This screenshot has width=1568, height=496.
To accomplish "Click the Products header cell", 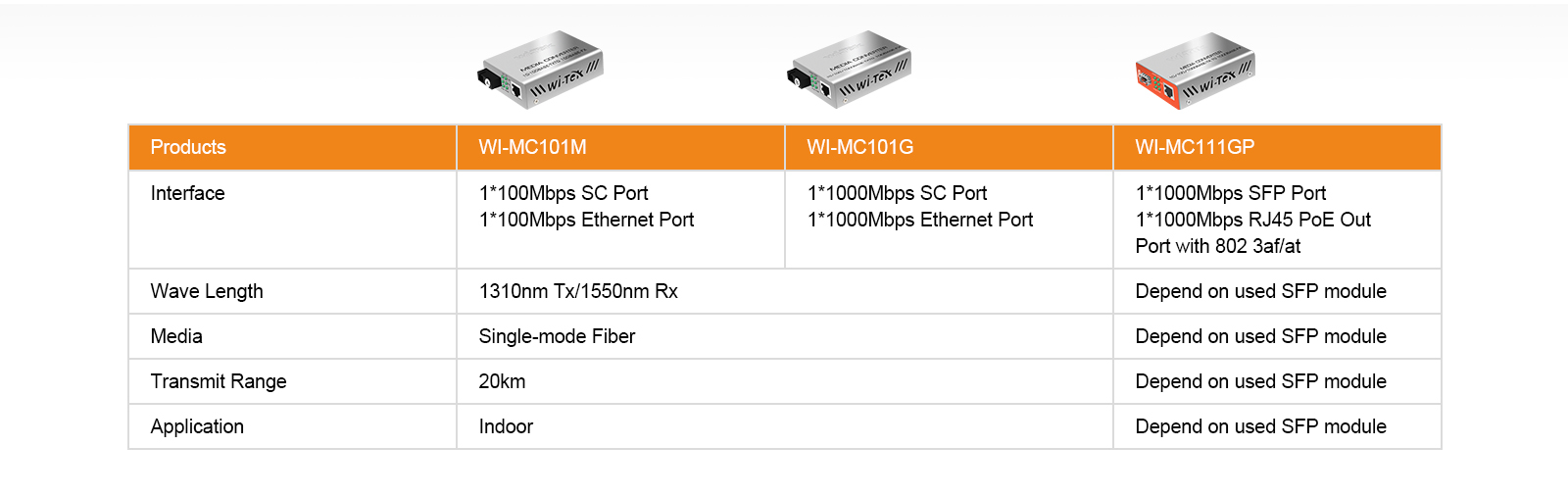I will tap(188, 147).
